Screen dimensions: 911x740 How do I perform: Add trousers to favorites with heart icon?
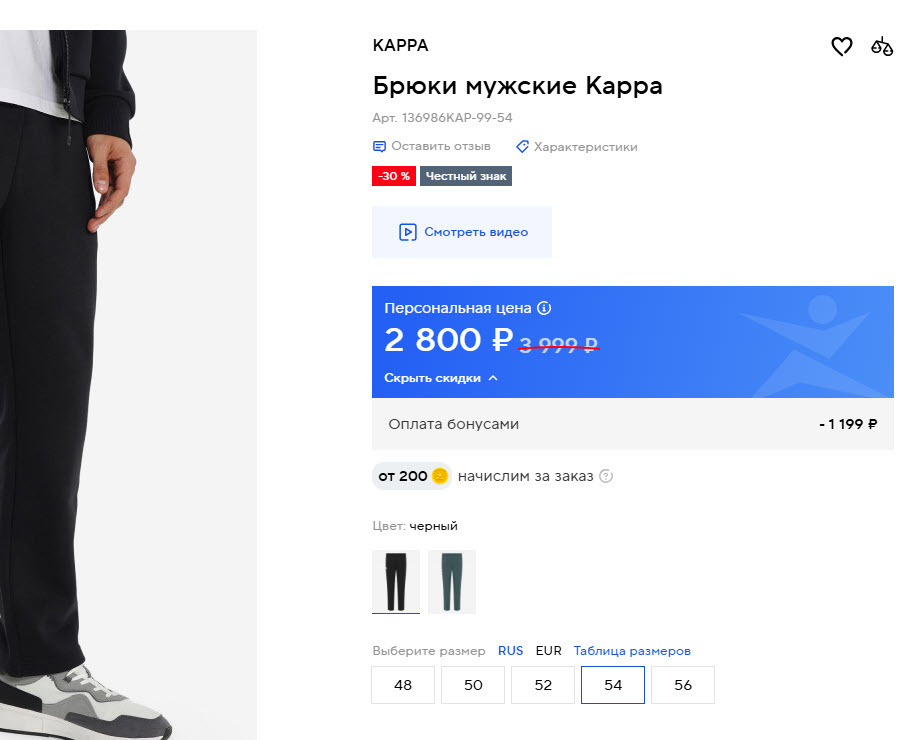pyautogui.click(x=842, y=46)
